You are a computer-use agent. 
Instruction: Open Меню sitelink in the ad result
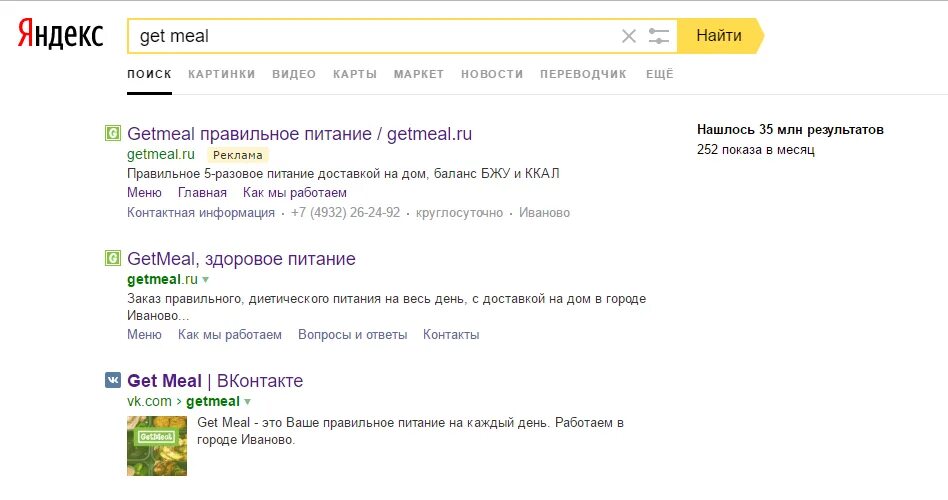pos(144,193)
